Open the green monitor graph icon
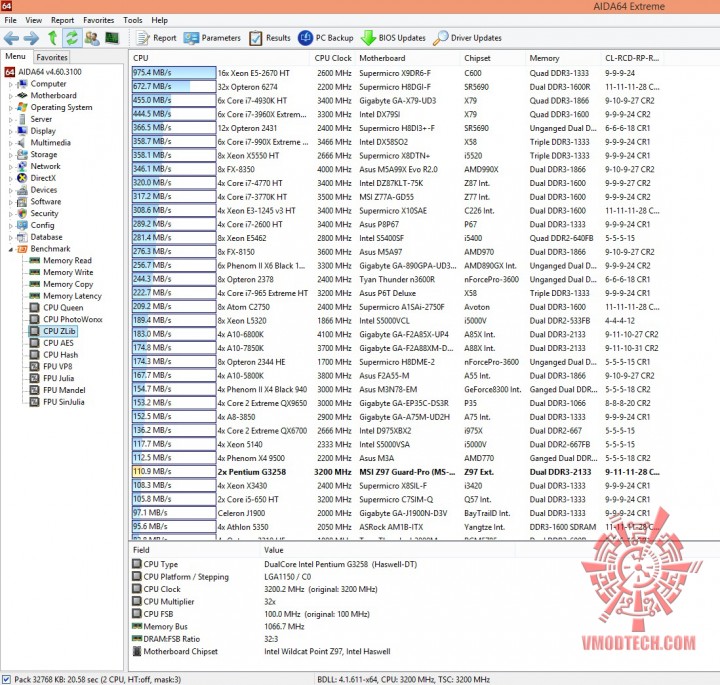 tap(112, 38)
